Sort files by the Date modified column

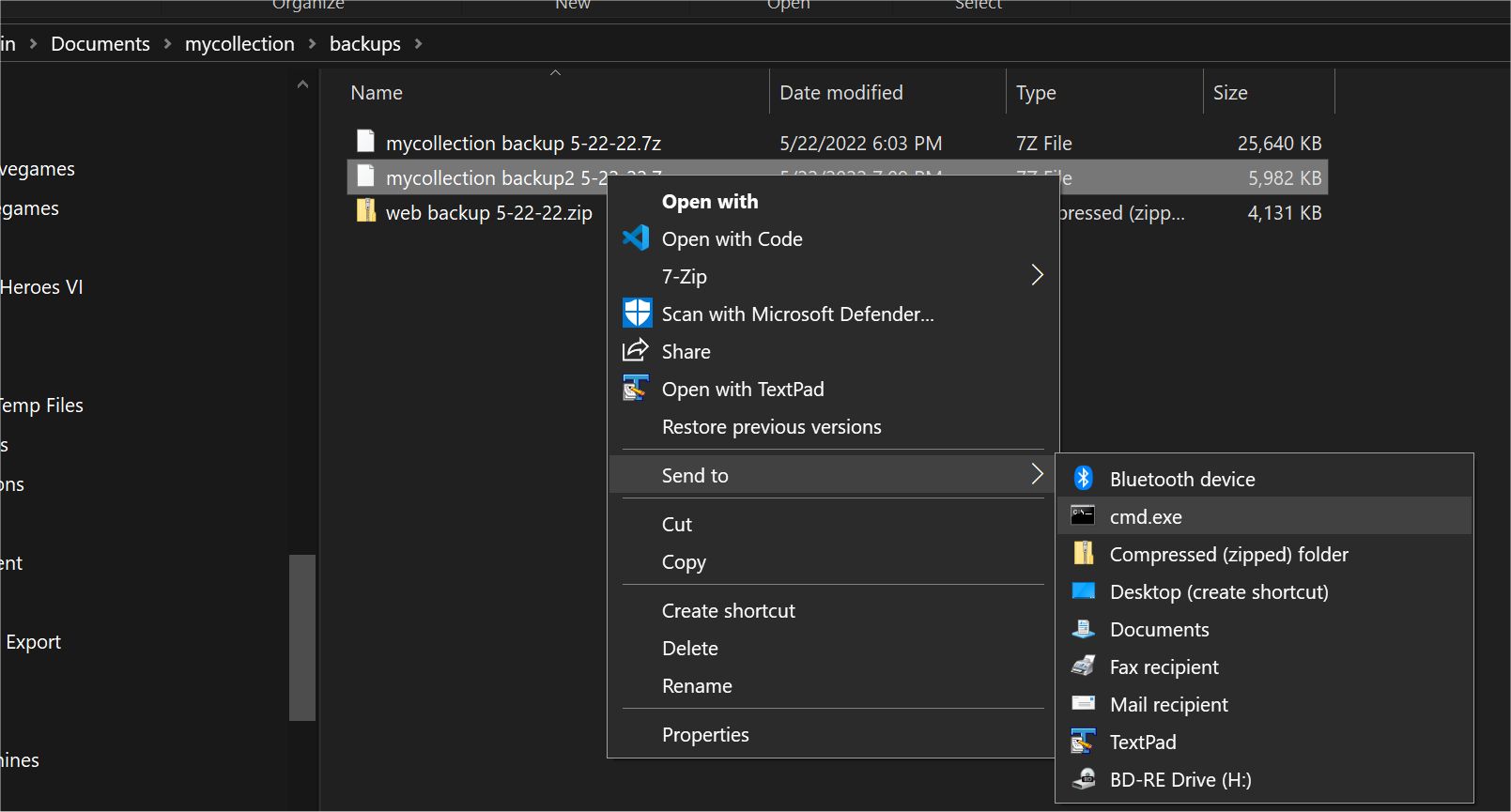(840, 93)
